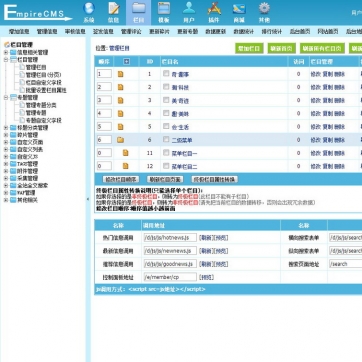This screenshot has width=362, height=362.
Task: Expand the 其他相关 tree node
Action: pos(6,200)
